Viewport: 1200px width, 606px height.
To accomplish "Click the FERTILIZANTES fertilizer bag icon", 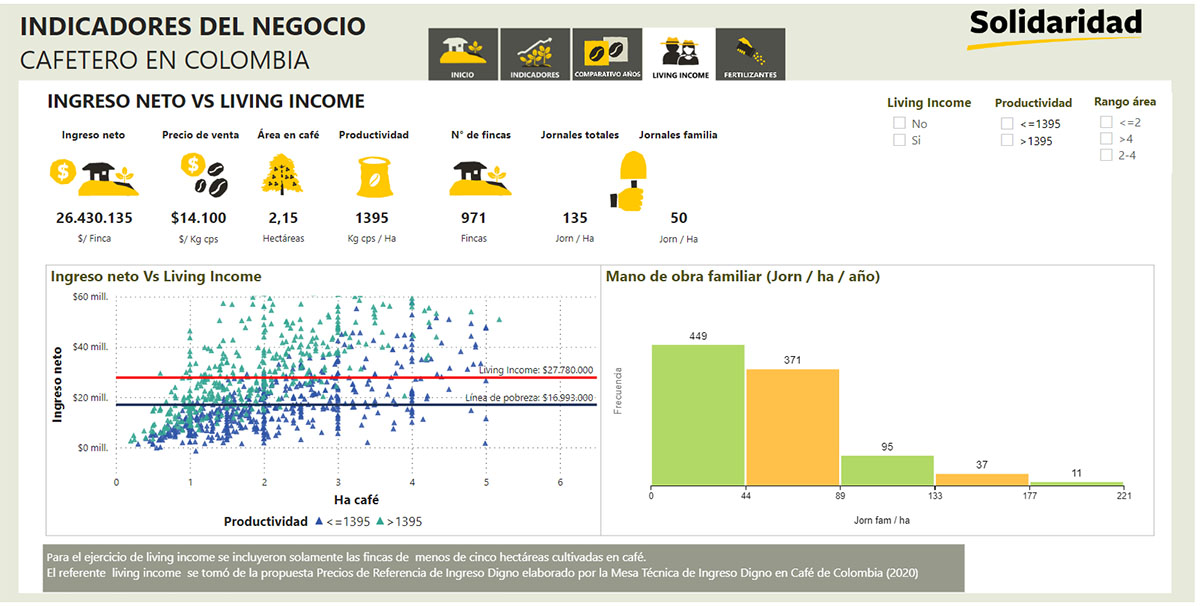I will pos(749,50).
